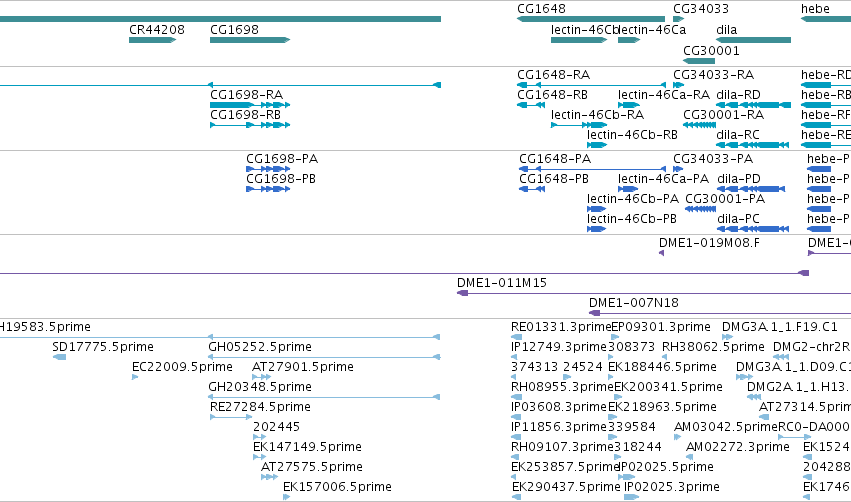The width and height of the screenshot is (851, 502).
Task: Select the dila-PD protein feature
Action: click(x=751, y=189)
